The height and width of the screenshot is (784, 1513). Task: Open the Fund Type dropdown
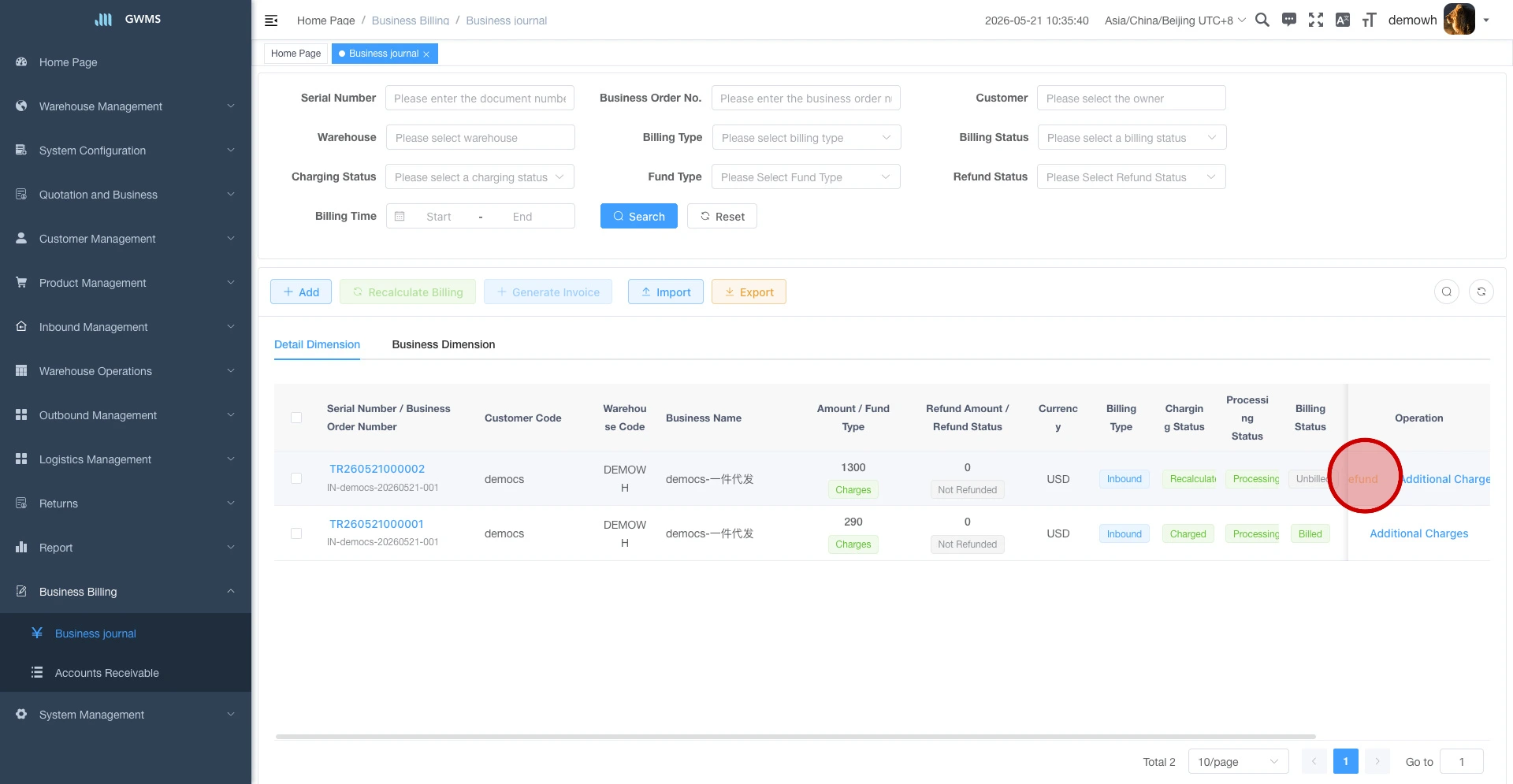[805, 176]
